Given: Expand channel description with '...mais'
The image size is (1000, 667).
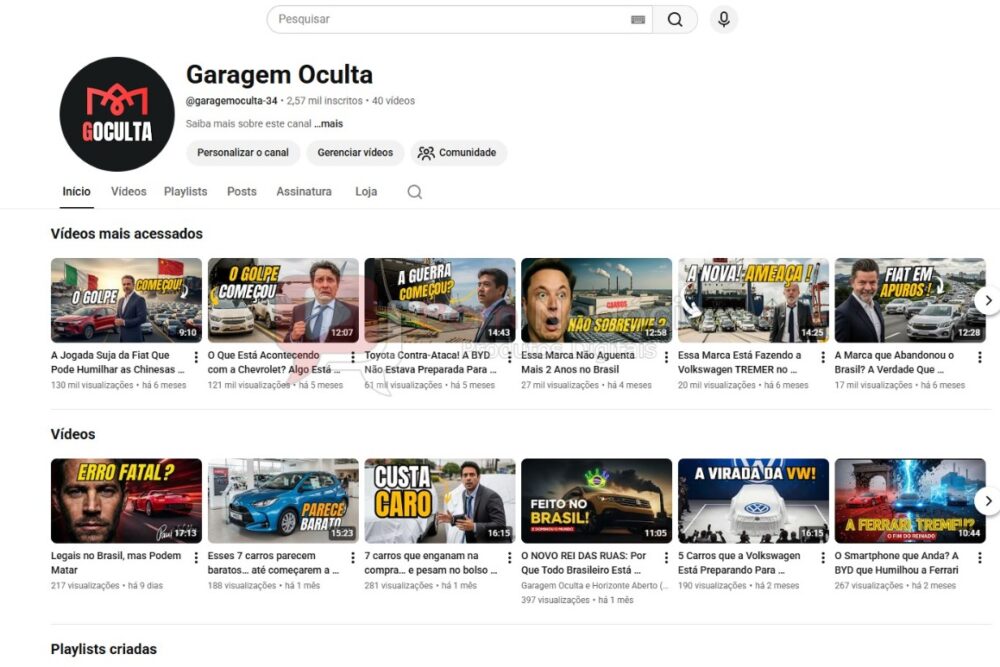Looking at the screenshot, I should [328, 124].
